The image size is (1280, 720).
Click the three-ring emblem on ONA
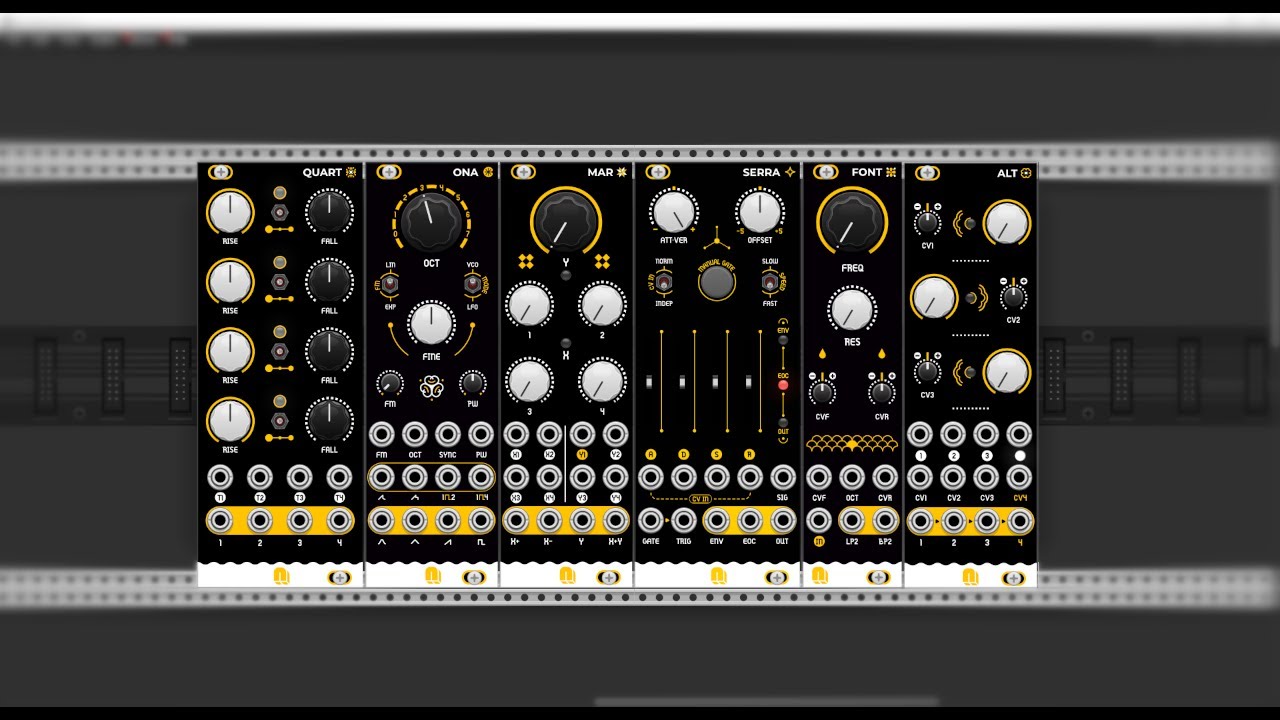(431, 387)
